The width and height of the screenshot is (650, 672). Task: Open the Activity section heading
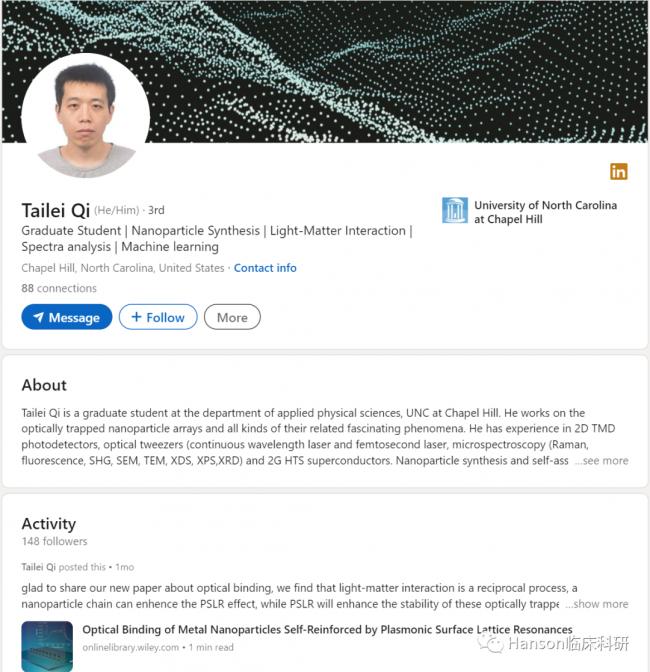coord(49,523)
